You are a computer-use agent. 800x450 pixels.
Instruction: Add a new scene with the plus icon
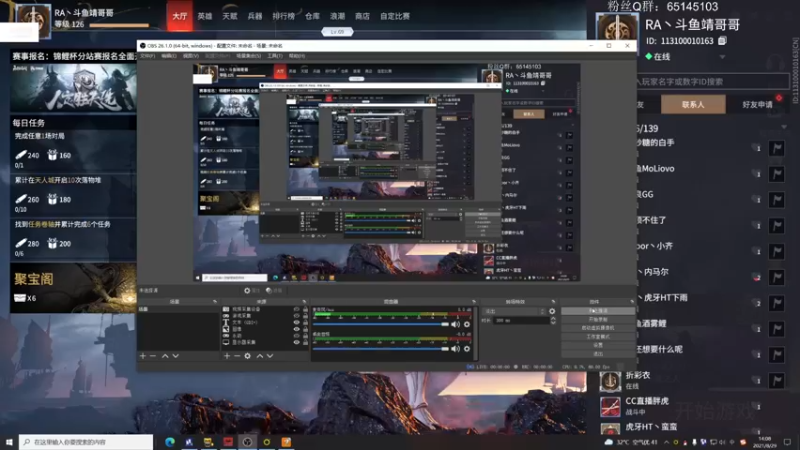143,356
